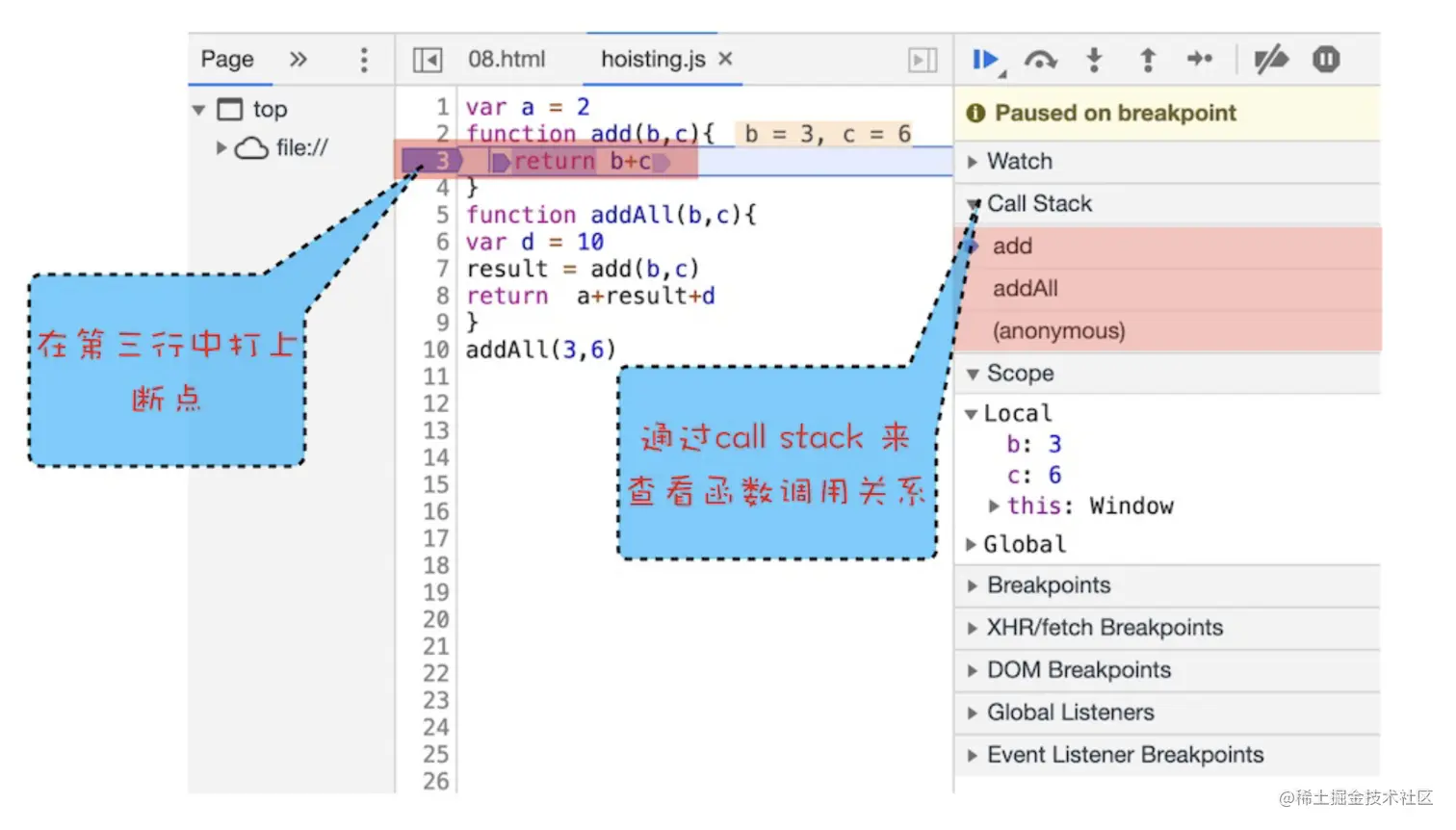1456x830 pixels.
Task: Hide debugger sidebar icon
Action: (x=923, y=61)
